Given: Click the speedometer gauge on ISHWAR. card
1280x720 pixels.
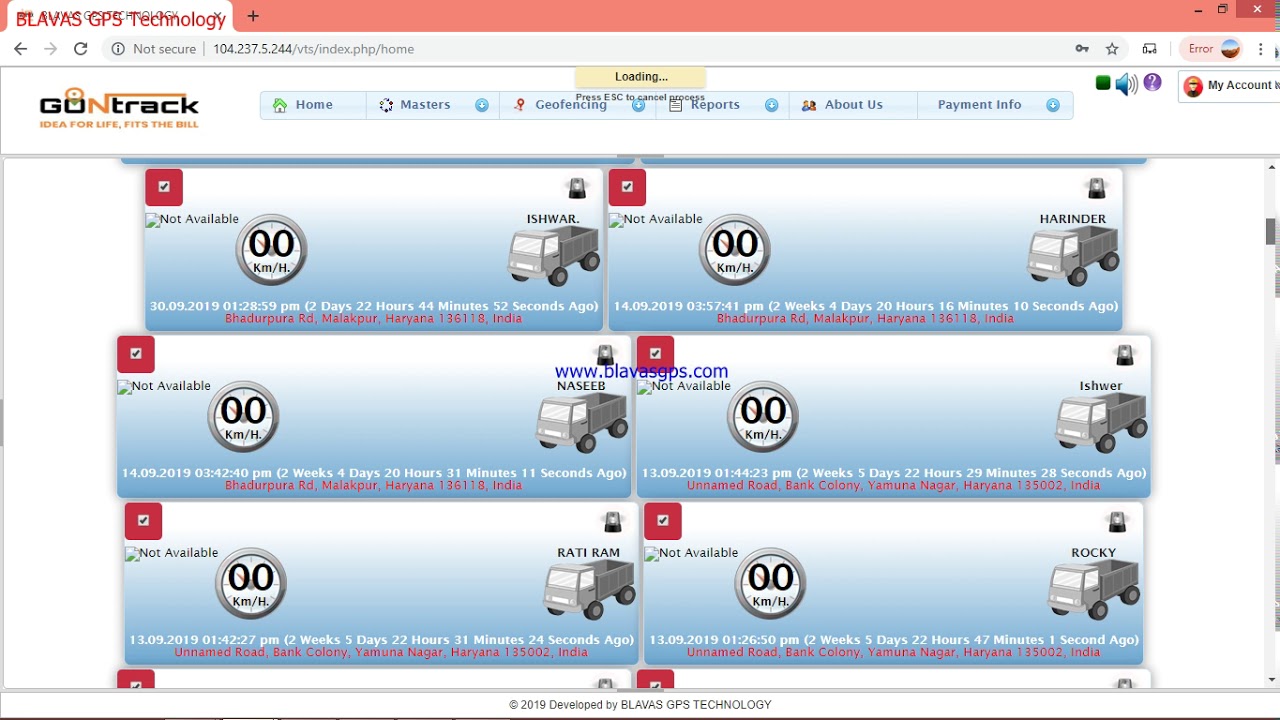Looking at the screenshot, I should point(271,250).
